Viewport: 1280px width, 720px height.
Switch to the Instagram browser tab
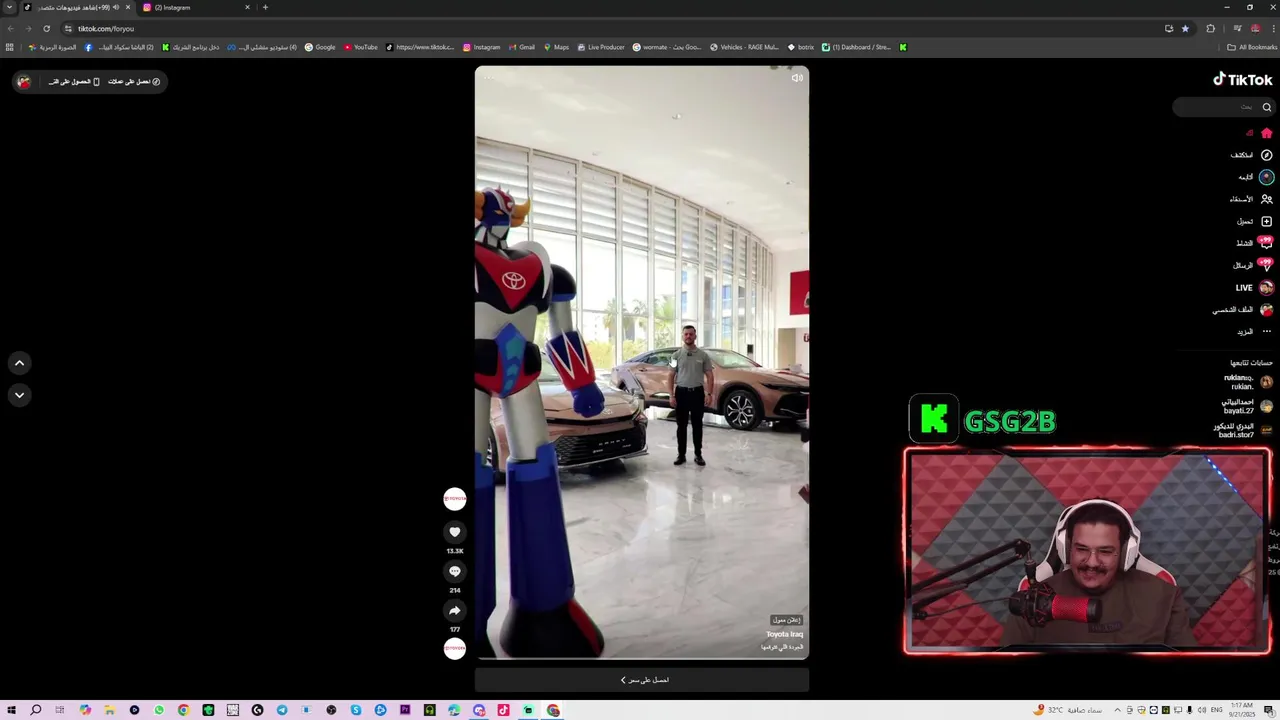tap(196, 7)
